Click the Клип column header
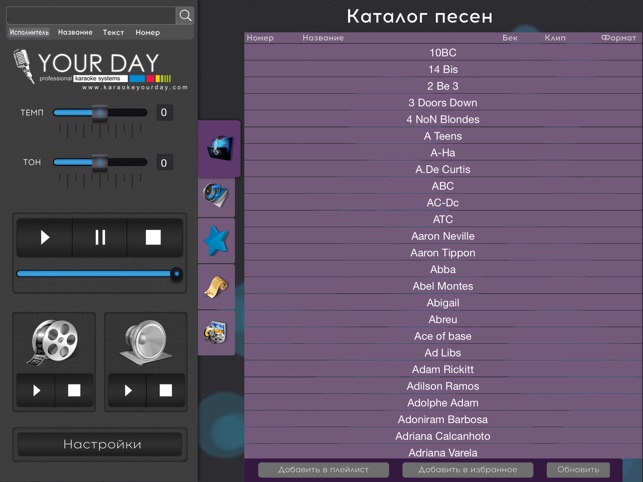This screenshot has height=482, width=643. [555, 38]
